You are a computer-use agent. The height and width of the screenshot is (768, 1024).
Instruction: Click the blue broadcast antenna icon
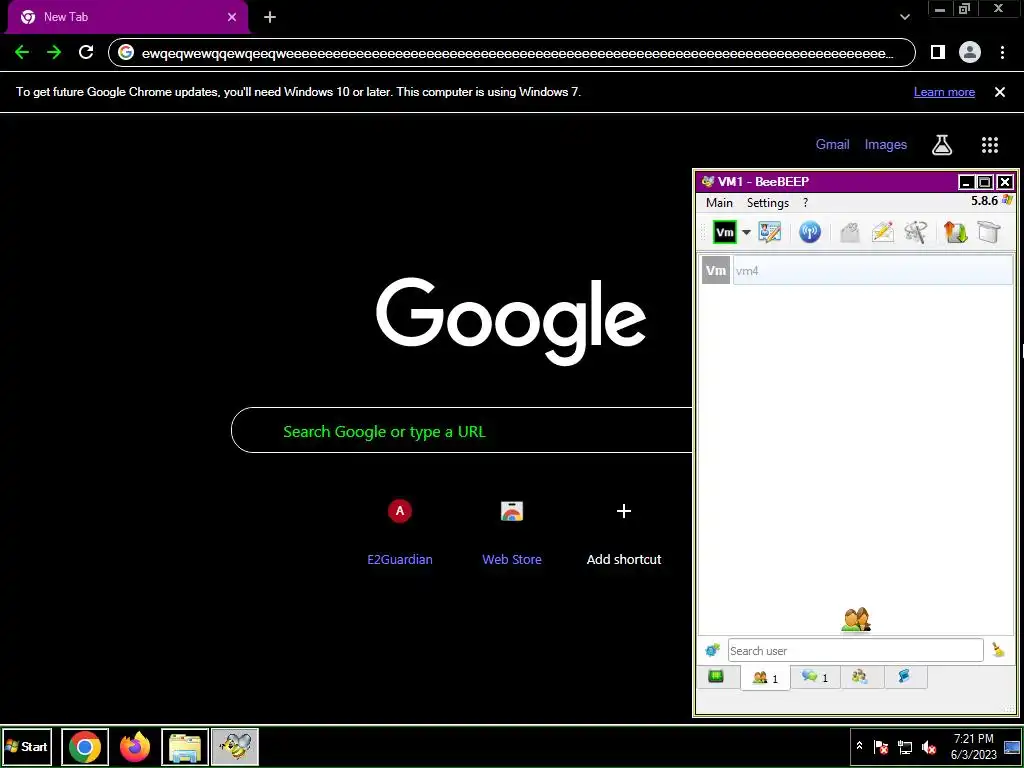[x=810, y=232]
